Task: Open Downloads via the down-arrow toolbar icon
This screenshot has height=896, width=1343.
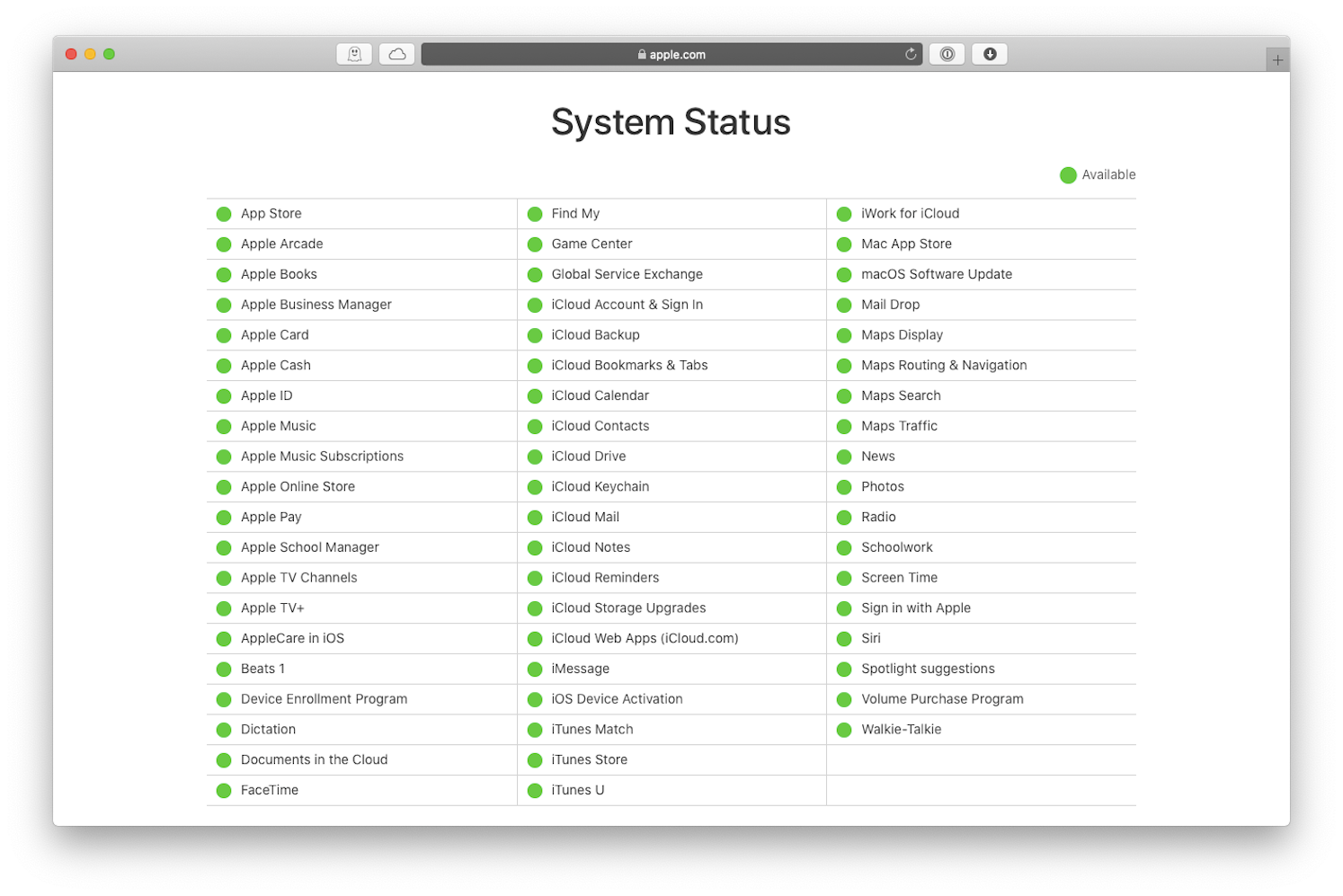Action: [989, 54]
